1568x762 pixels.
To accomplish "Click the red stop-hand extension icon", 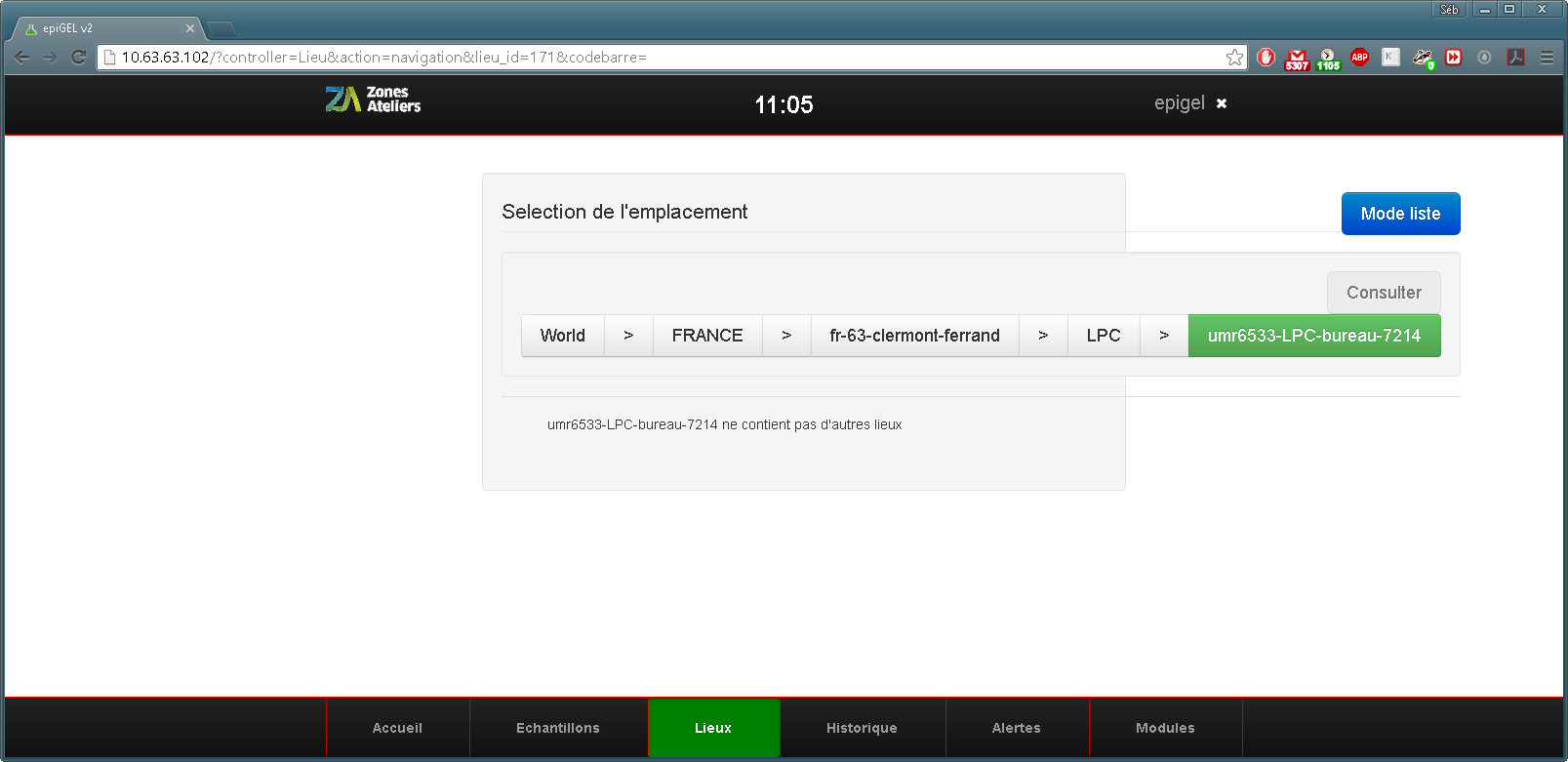I will tap(1266, 58).
